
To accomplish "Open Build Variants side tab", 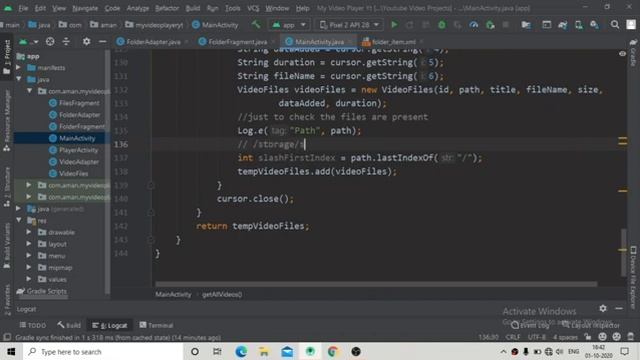I will (x=7, y=246).
